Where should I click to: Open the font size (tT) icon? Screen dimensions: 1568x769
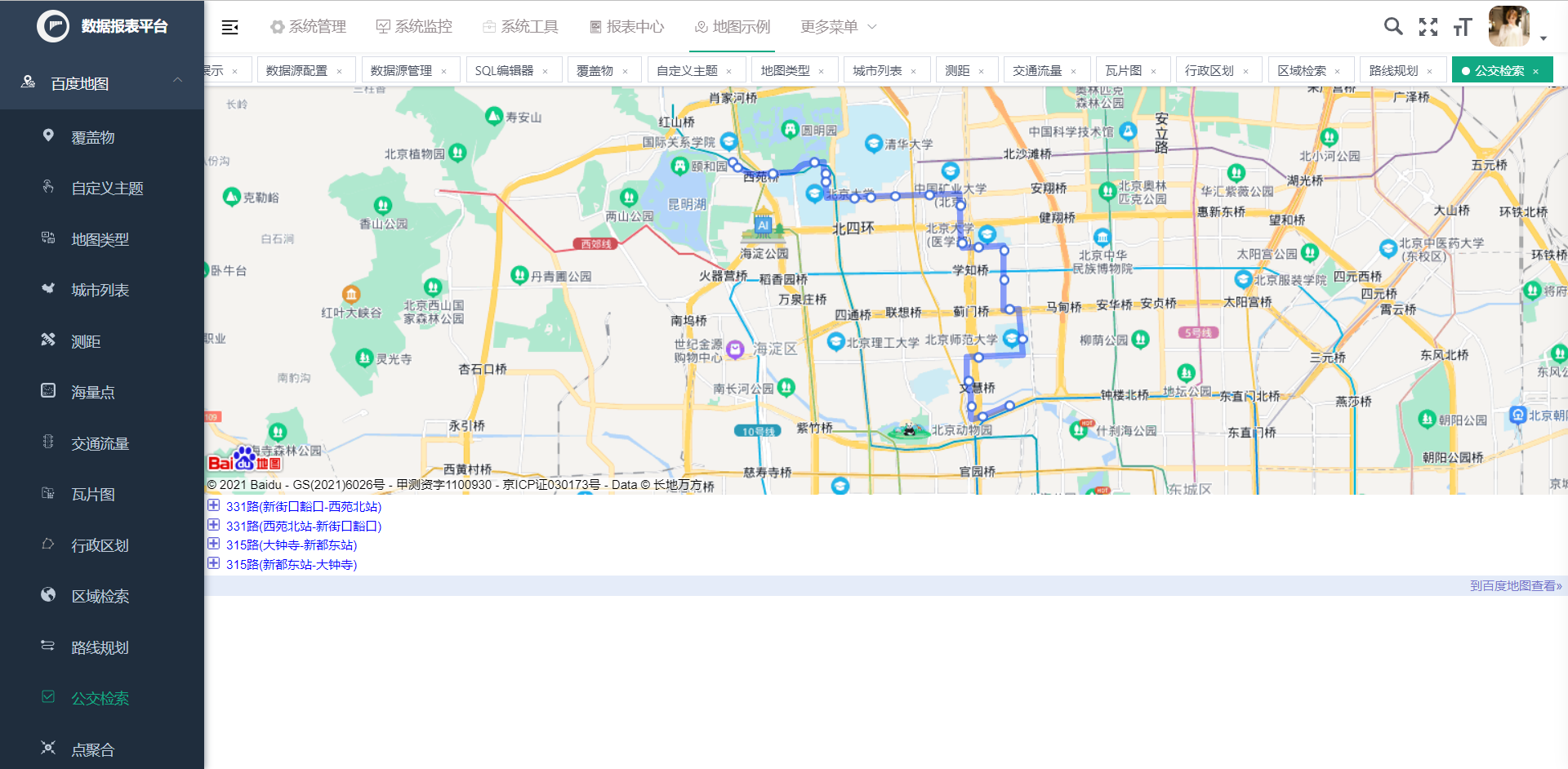[x=1463, y=26]
